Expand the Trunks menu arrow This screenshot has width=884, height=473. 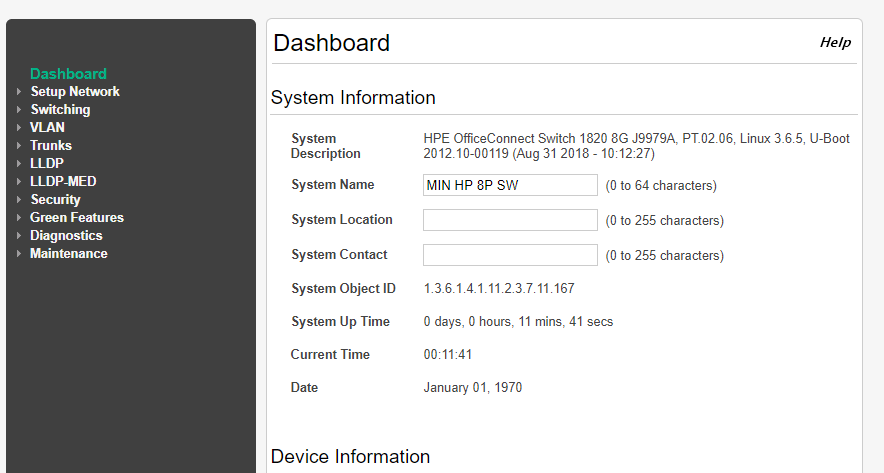tap(19, 145)
